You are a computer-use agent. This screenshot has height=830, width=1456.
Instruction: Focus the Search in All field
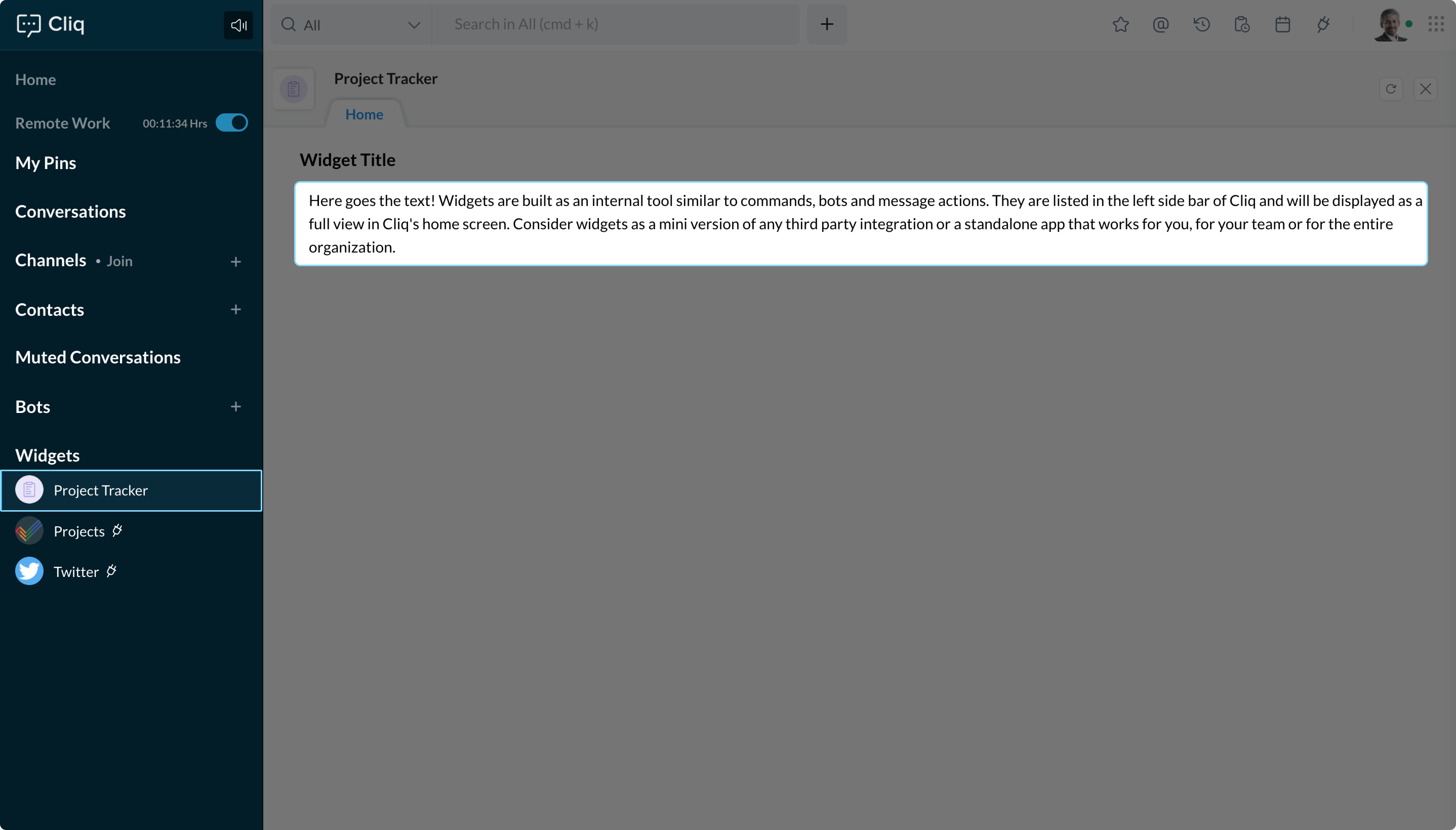coord(616,25)
